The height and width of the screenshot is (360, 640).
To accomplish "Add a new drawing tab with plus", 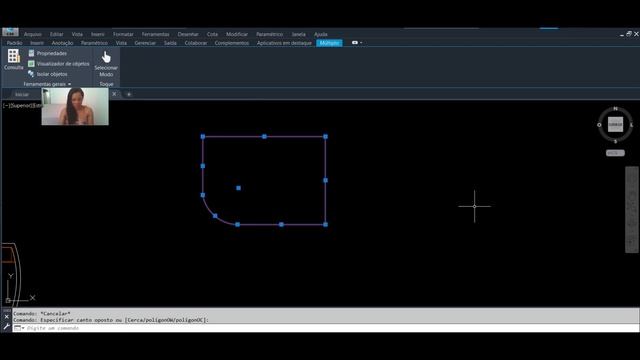I will (x=129, y=94).
